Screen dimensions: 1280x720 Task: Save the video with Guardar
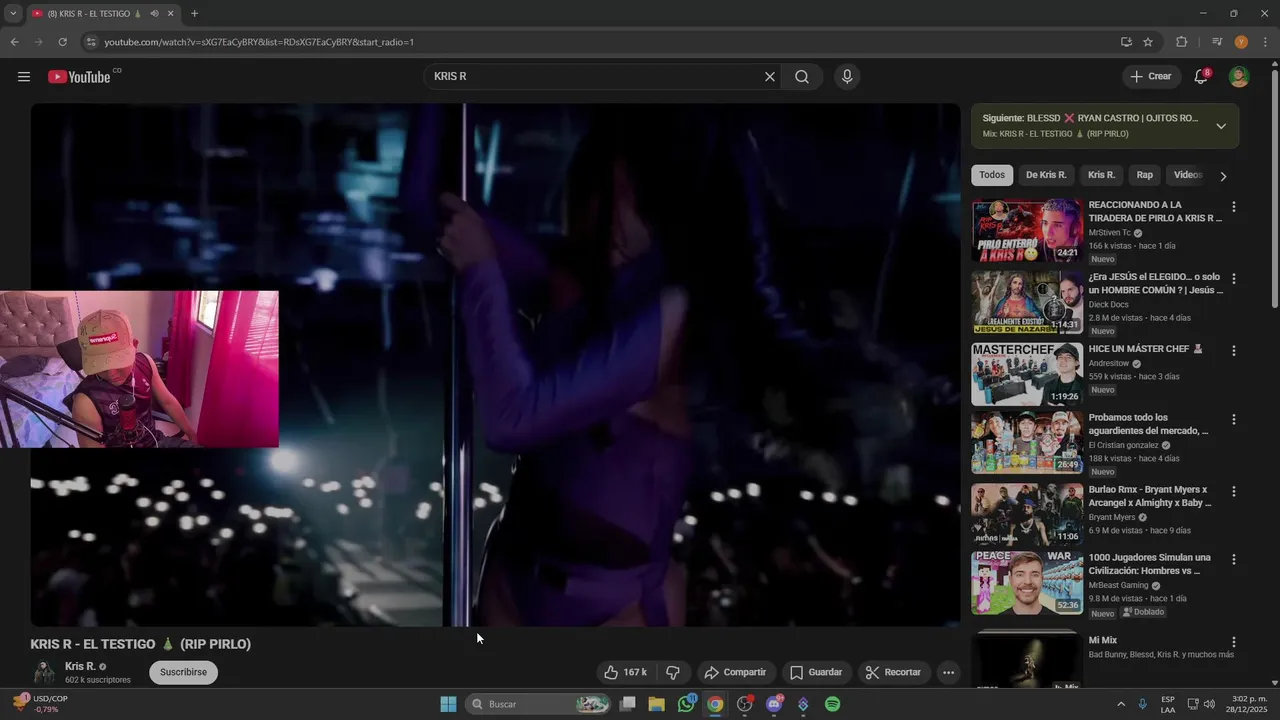815,672
